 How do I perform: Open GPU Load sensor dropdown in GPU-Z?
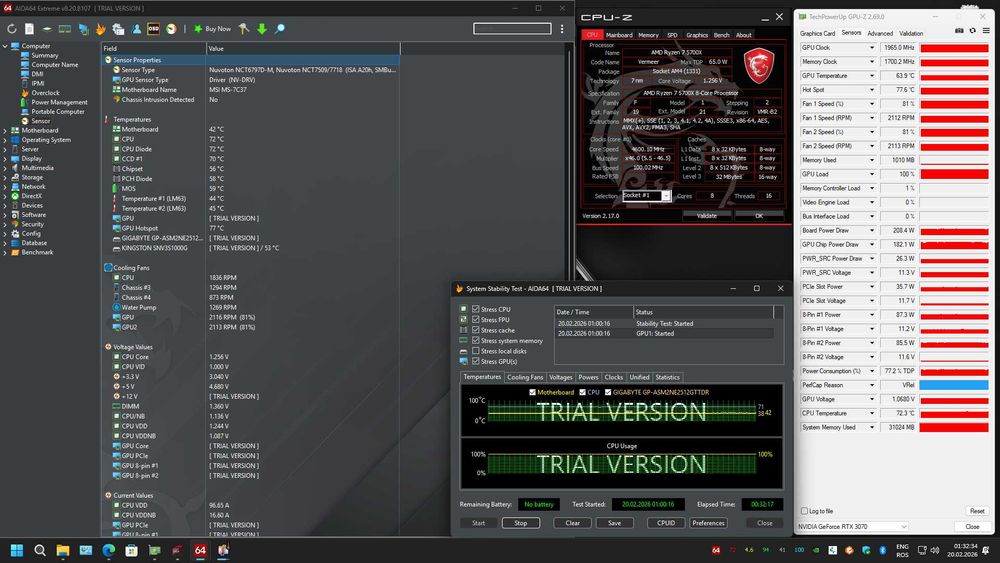(x=872, y=174)
